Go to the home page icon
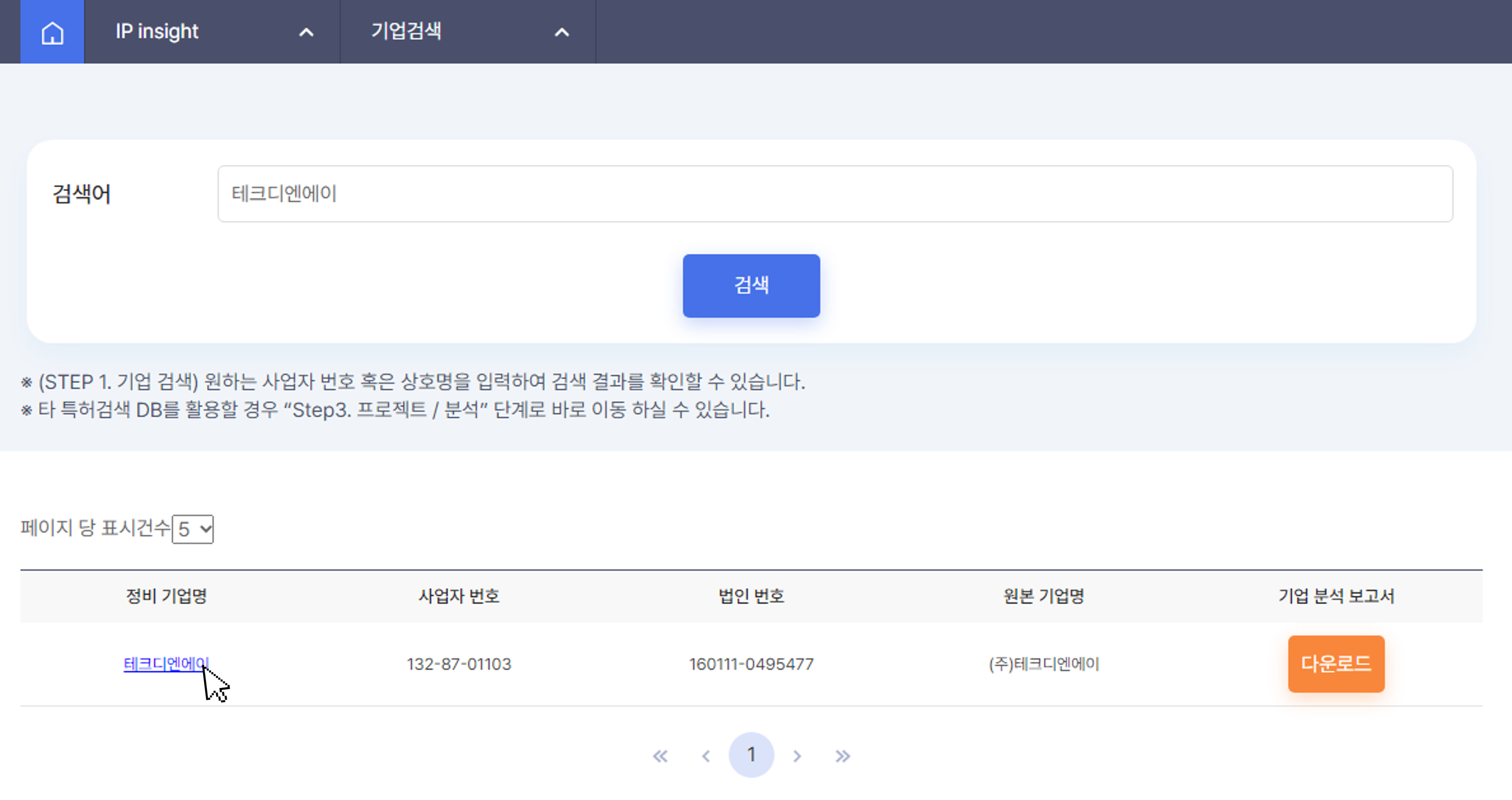 click(52, 32)
